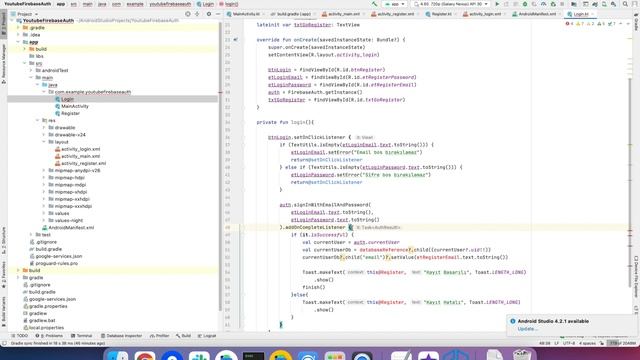Click the Debug app bug icon

pos(525,4)
